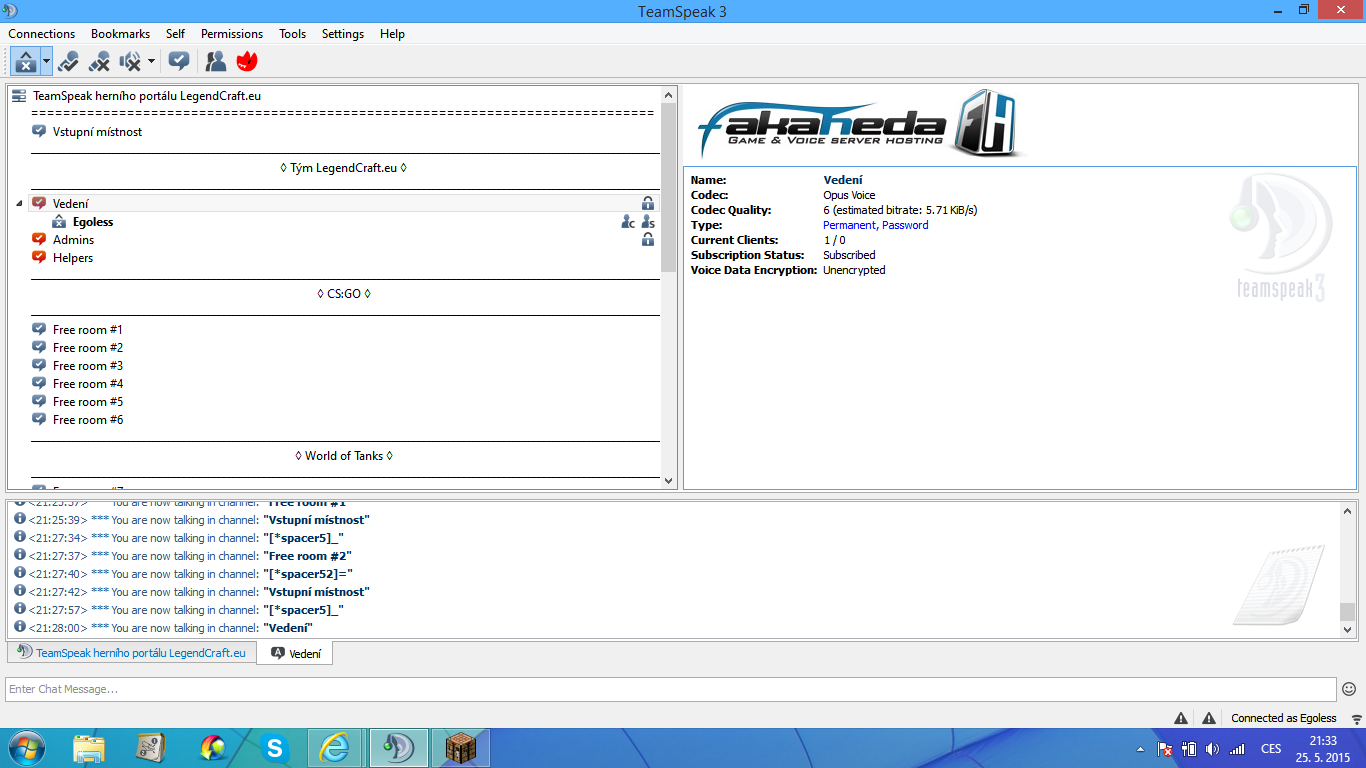
Task: Collapse the Vedení channel tree arrow
Action: (19, 204)
